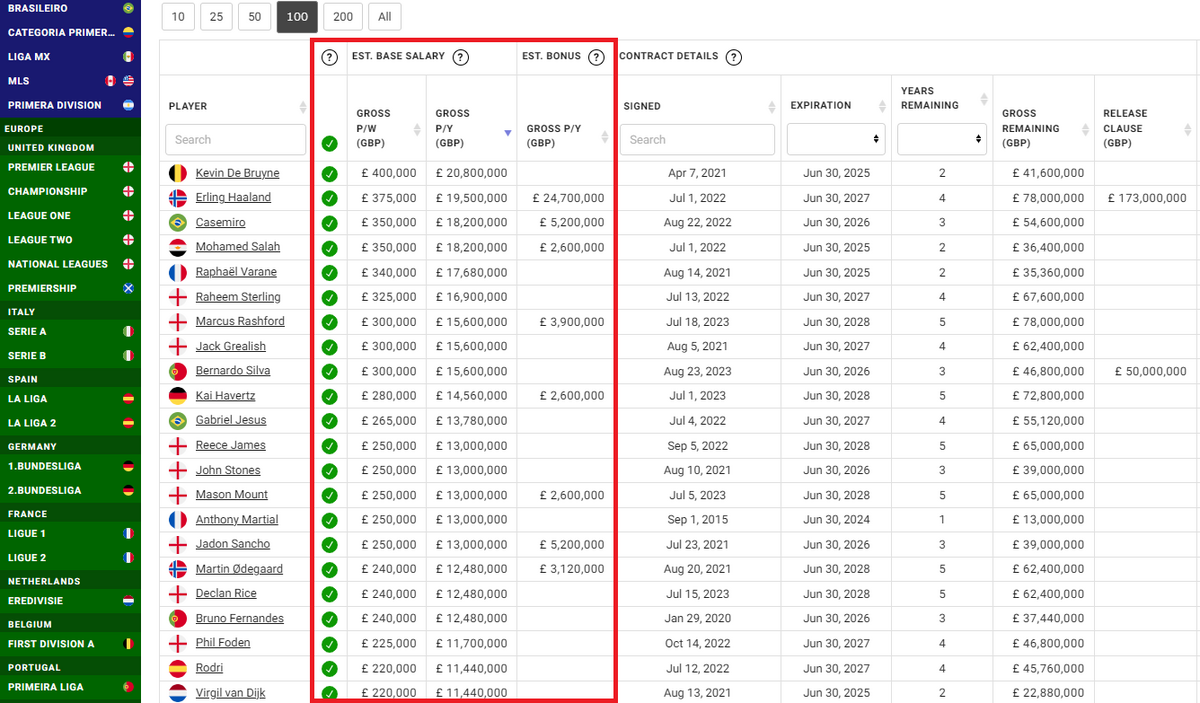1200x703 pixels.
Task: Click Anthony Martial's Sep 1, 2015 signed date
Action: [698, 520]
